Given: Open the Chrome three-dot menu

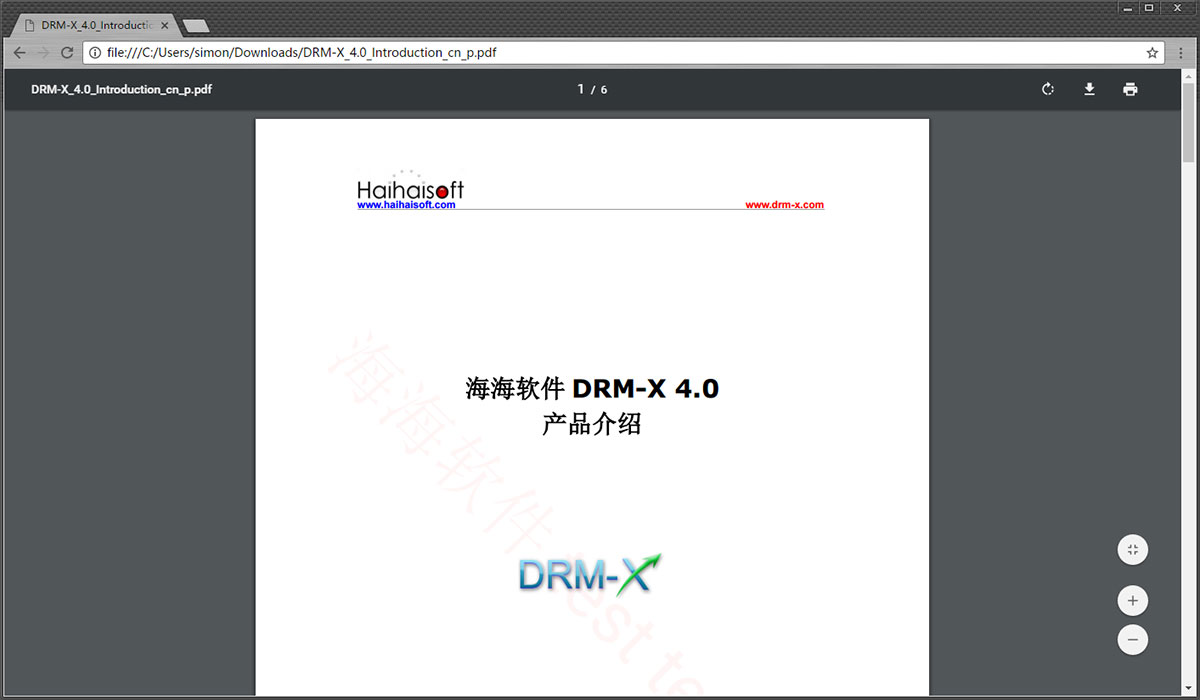Looking at the screenshot, I should [1181, 53].
